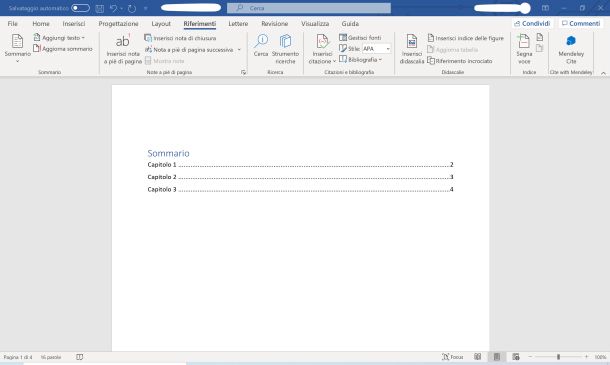Open the Progettazione tab
This screenshot has width=610, height=365.
(118, 23)
